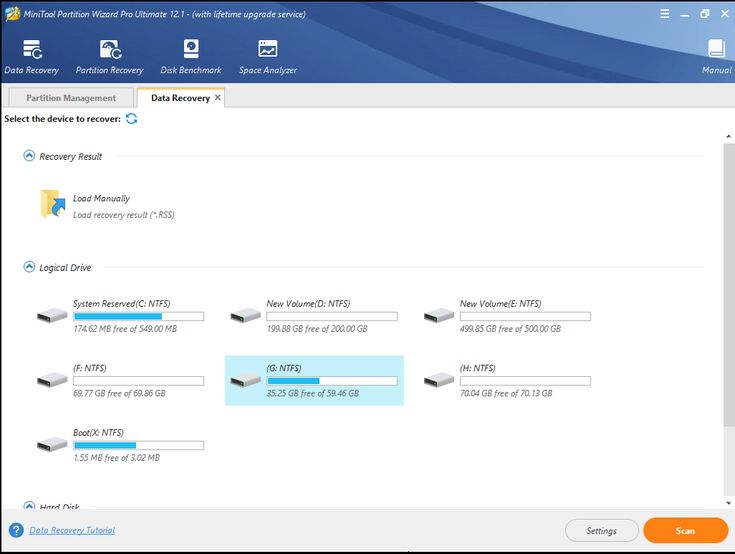Click the Load Manually label
This screenshot has width=735, height=554.
tap(101, 198)
